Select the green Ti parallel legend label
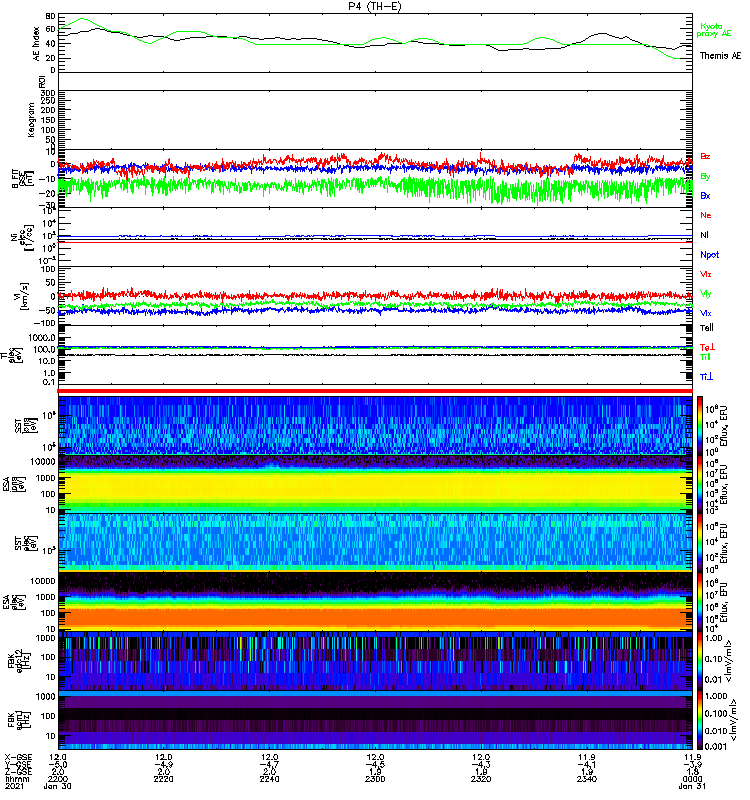Viewport: 750px width, 800px height. pyautogui.click(x=705, y=357)
